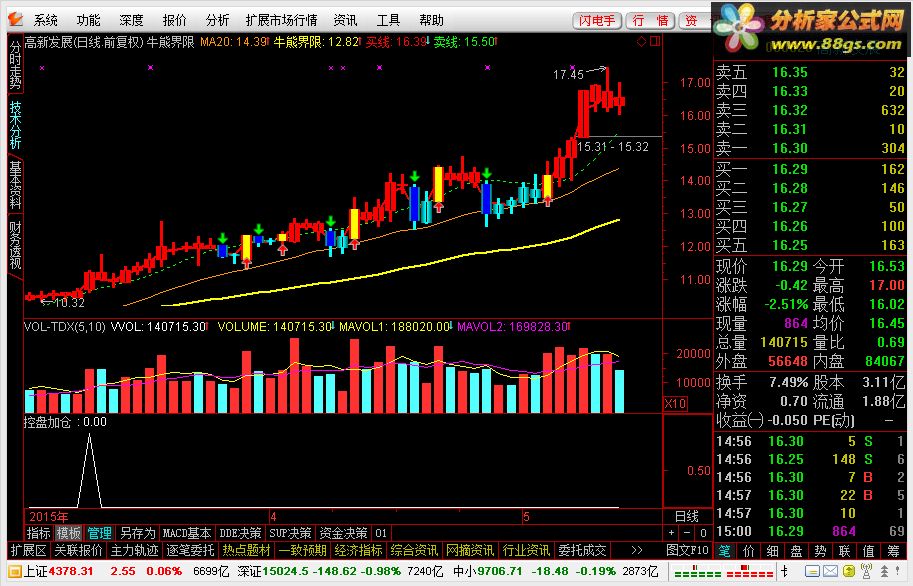The height and width of the screenshot is (586, 913).
Task: Select the 01 template tab
Action: tap(381, 533)
